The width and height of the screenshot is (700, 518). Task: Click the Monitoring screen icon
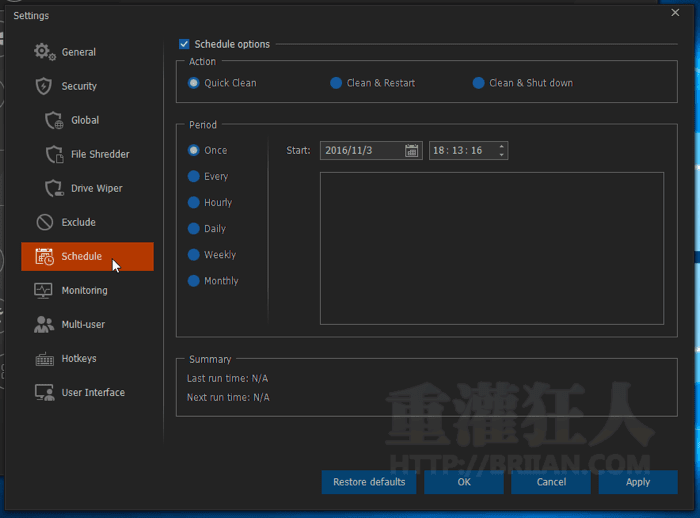pyautogui.click(x=43, y=291)
